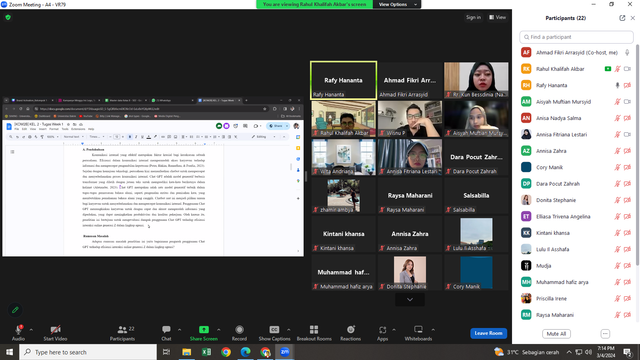The height and width of the screenshot is (360, 640).
Task: Pop out the Participants panel
Action: pyautogui.click(x=622, y=18)
